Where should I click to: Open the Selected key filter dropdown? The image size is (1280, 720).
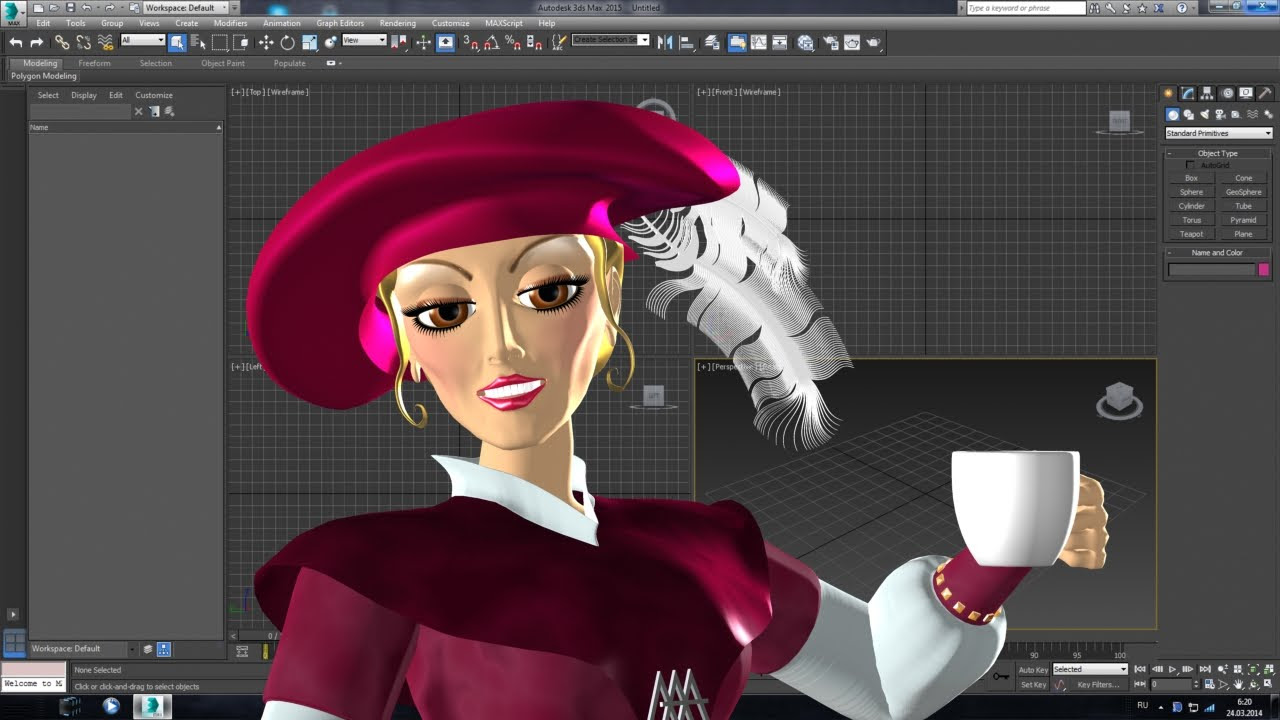pos(1090,669)
